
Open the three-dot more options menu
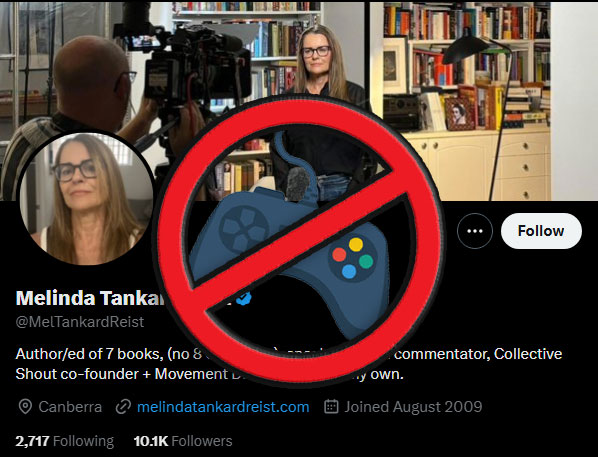[475, 231]
